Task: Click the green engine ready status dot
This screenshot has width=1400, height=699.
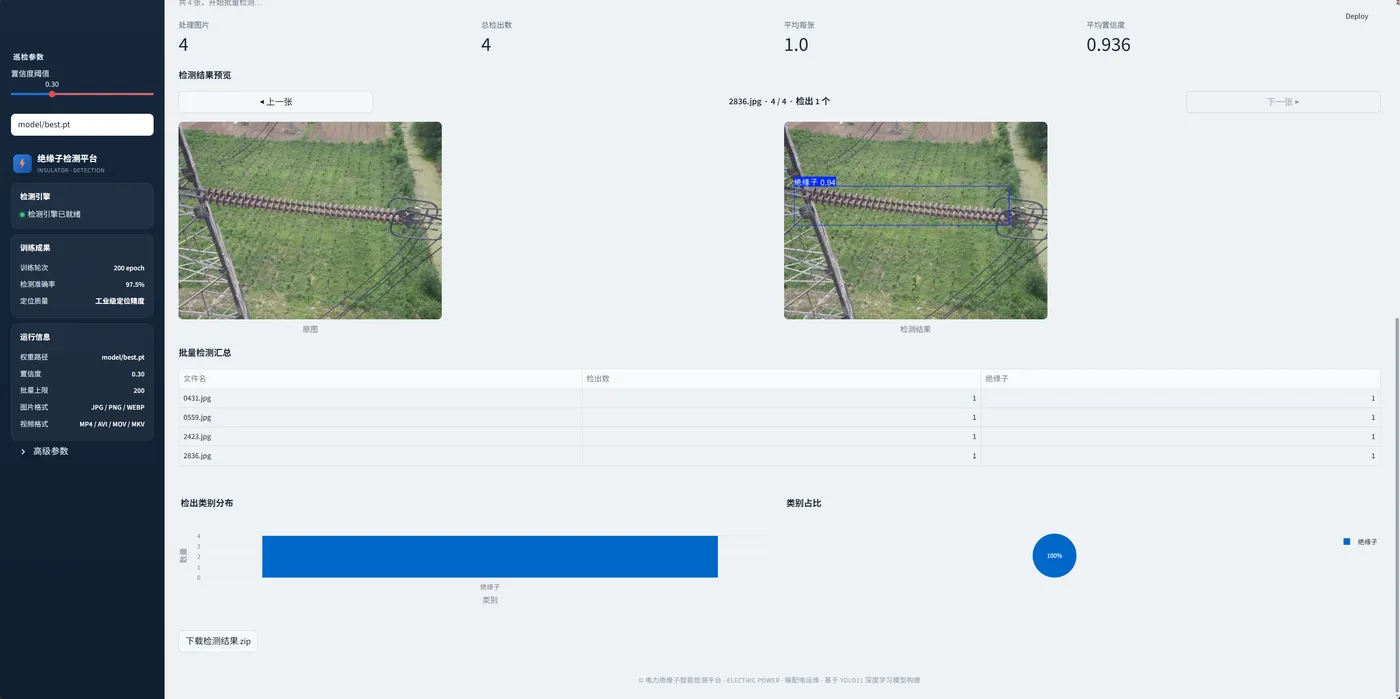Action: pos(23,214)
